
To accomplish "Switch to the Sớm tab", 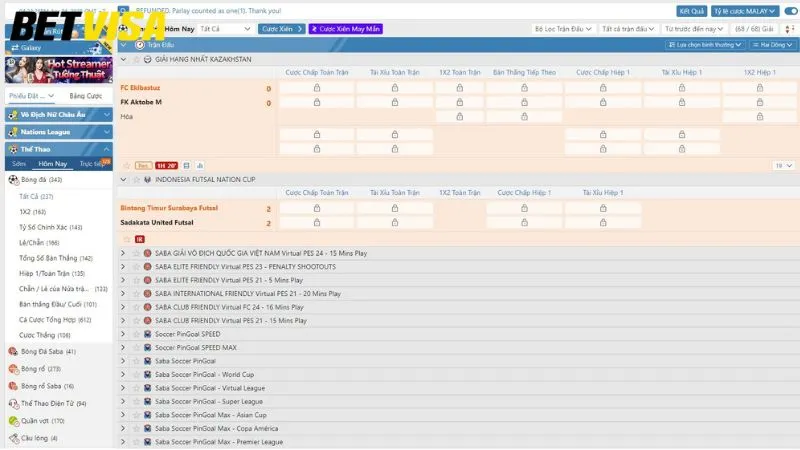I will coord(19,164).
